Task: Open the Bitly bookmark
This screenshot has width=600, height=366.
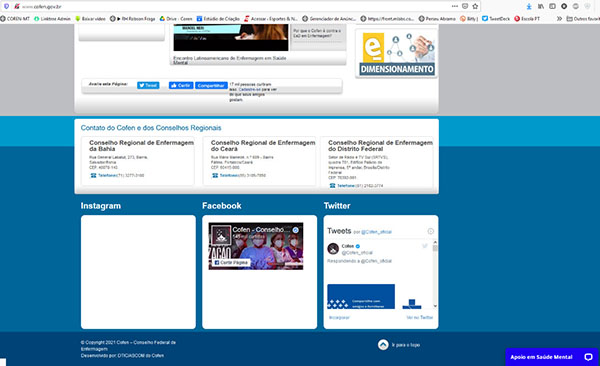Action: [469, 18]
